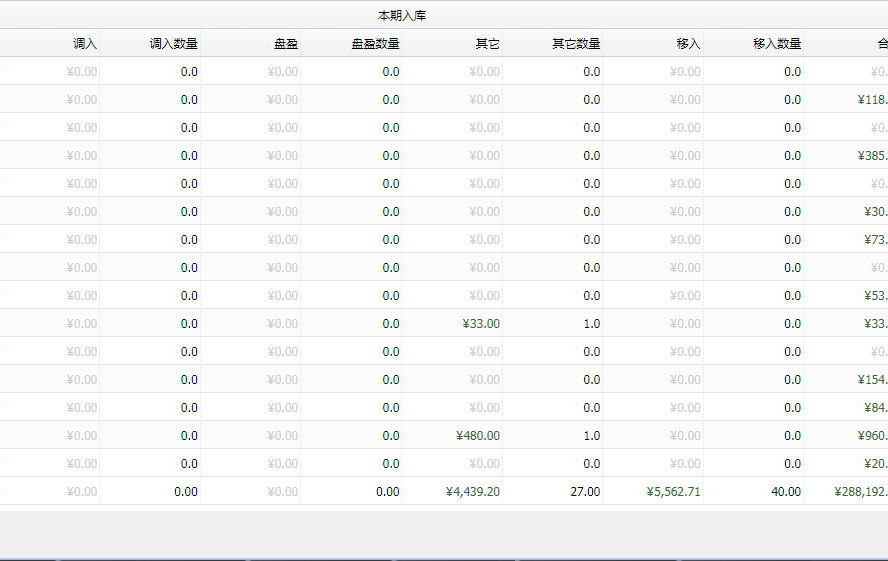Select the ¥5,562.71 total in 移入 column

[x=674, y=492]
